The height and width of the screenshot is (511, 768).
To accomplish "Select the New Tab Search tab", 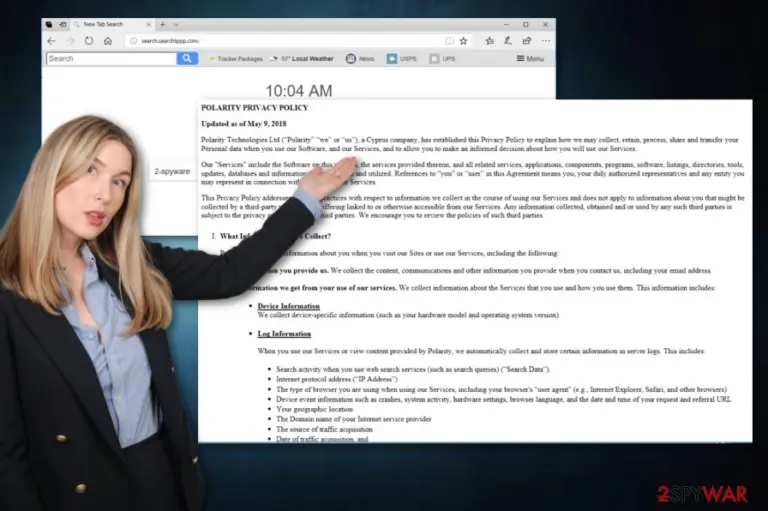I will tap(112, 24).
